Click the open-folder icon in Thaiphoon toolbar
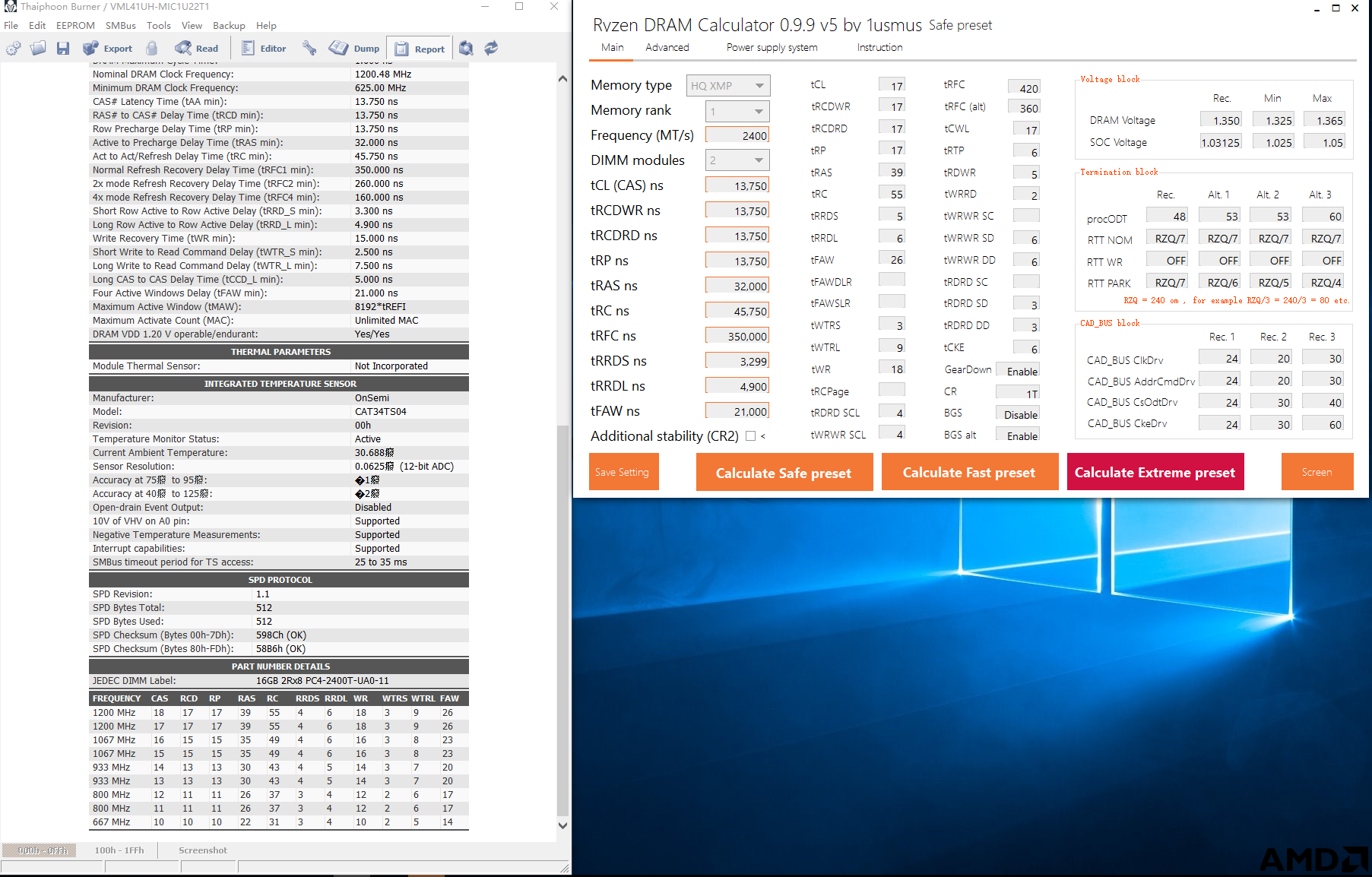Screen dimensions: 1372x877 (38, 49)
